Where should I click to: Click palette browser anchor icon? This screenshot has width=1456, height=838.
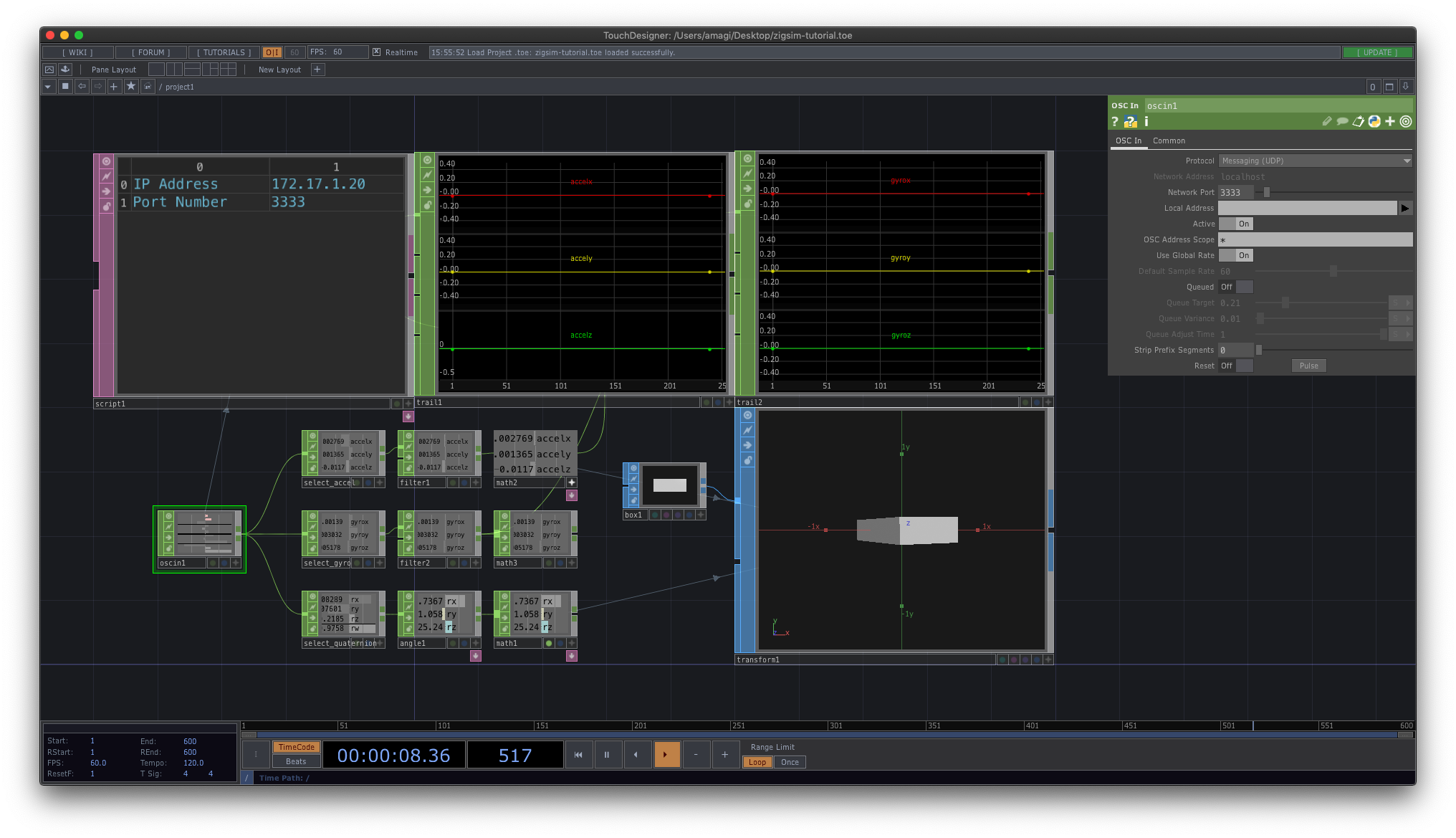point(65,70)
